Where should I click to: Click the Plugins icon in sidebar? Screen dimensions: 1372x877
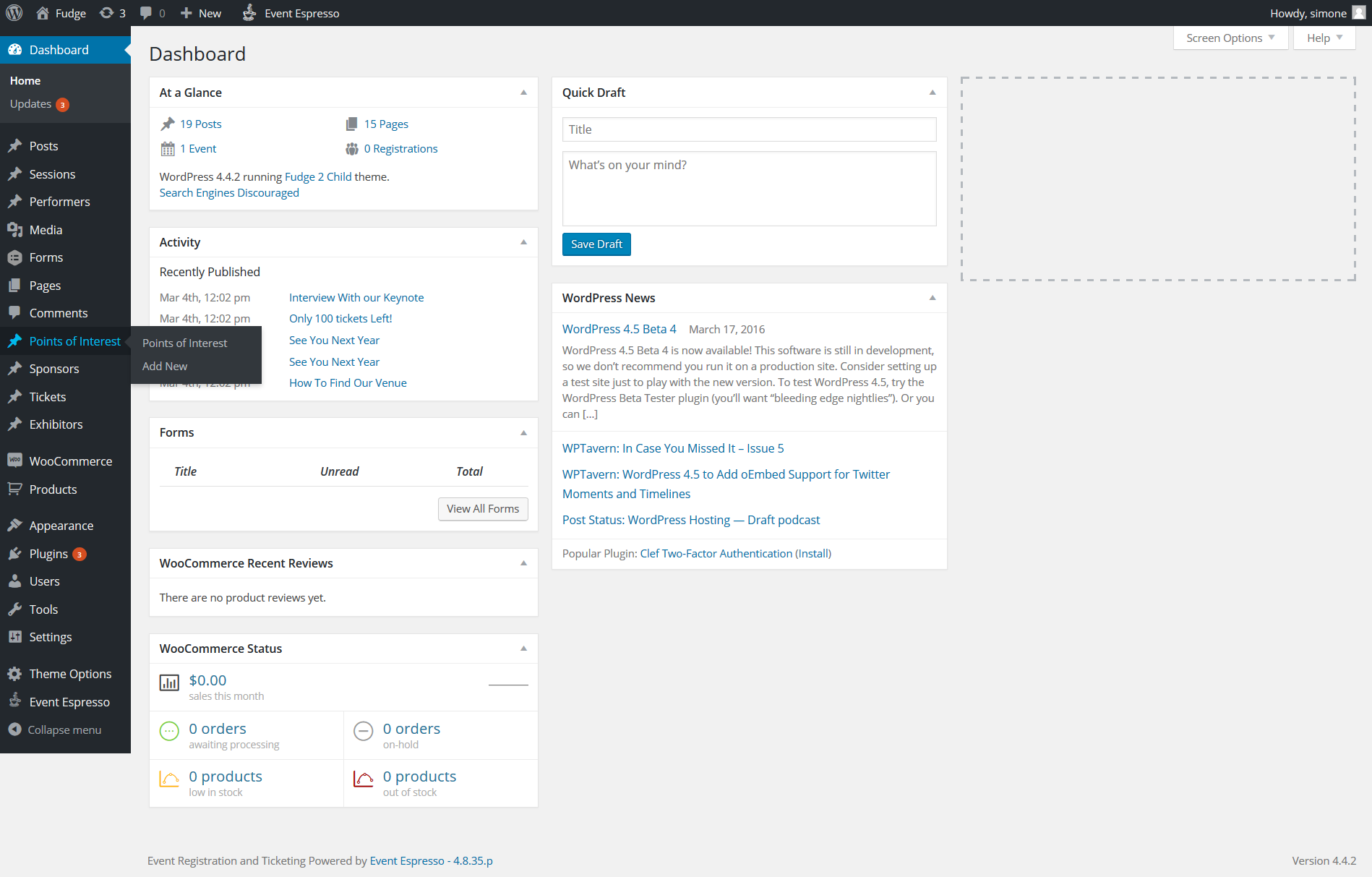[x=14, y=554]
